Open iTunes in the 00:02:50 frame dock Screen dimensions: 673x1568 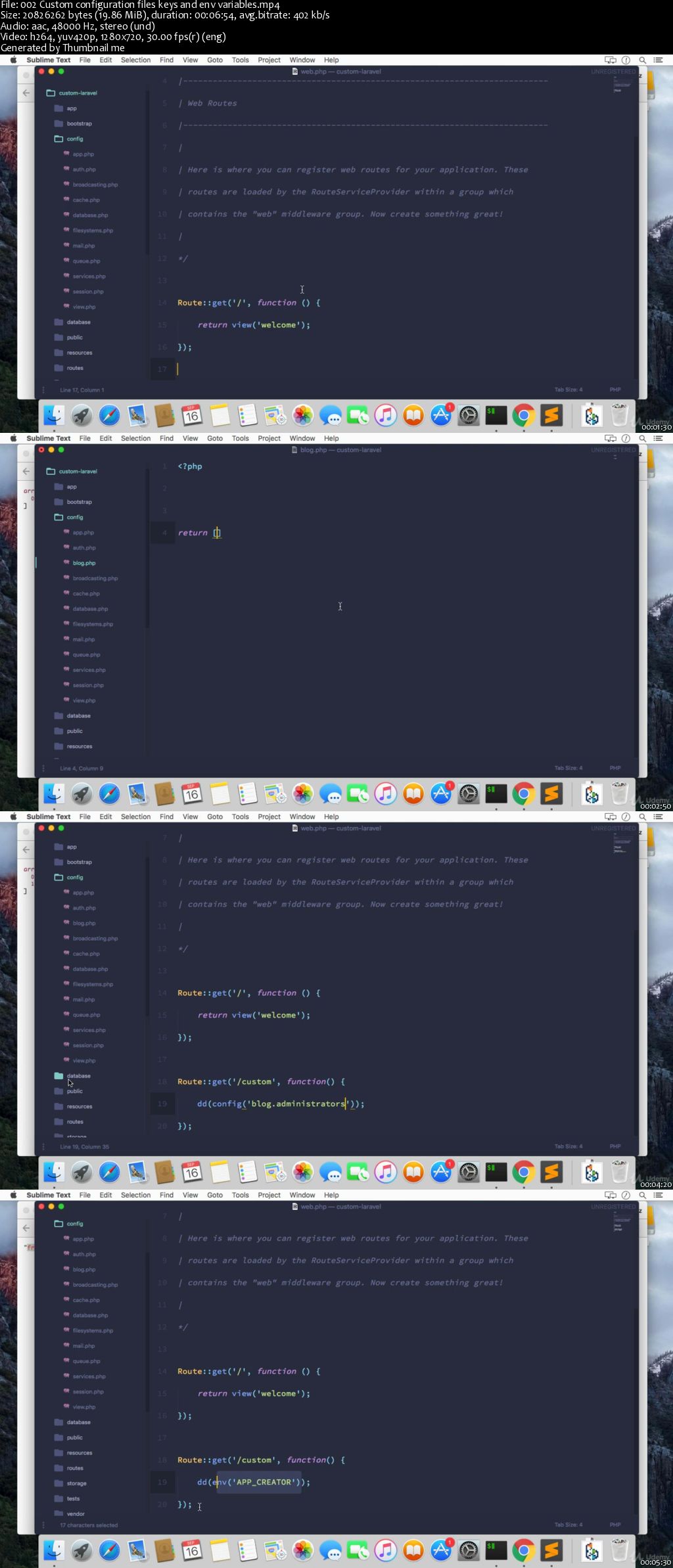coord(386,794)
